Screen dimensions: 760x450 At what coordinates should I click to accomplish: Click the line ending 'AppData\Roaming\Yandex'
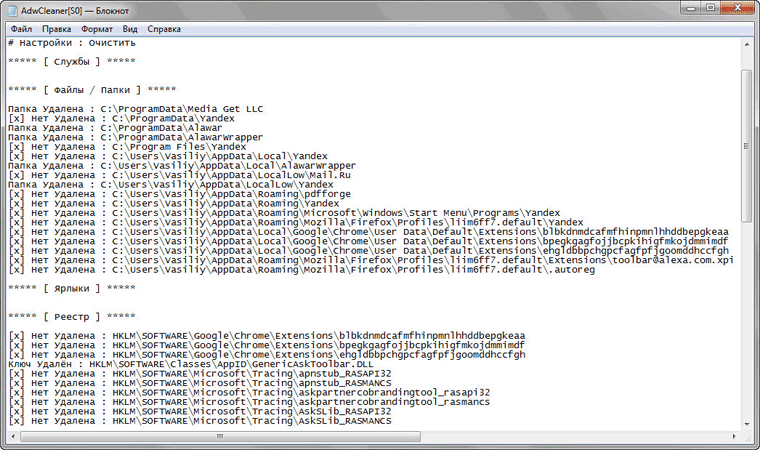(174, 204)
